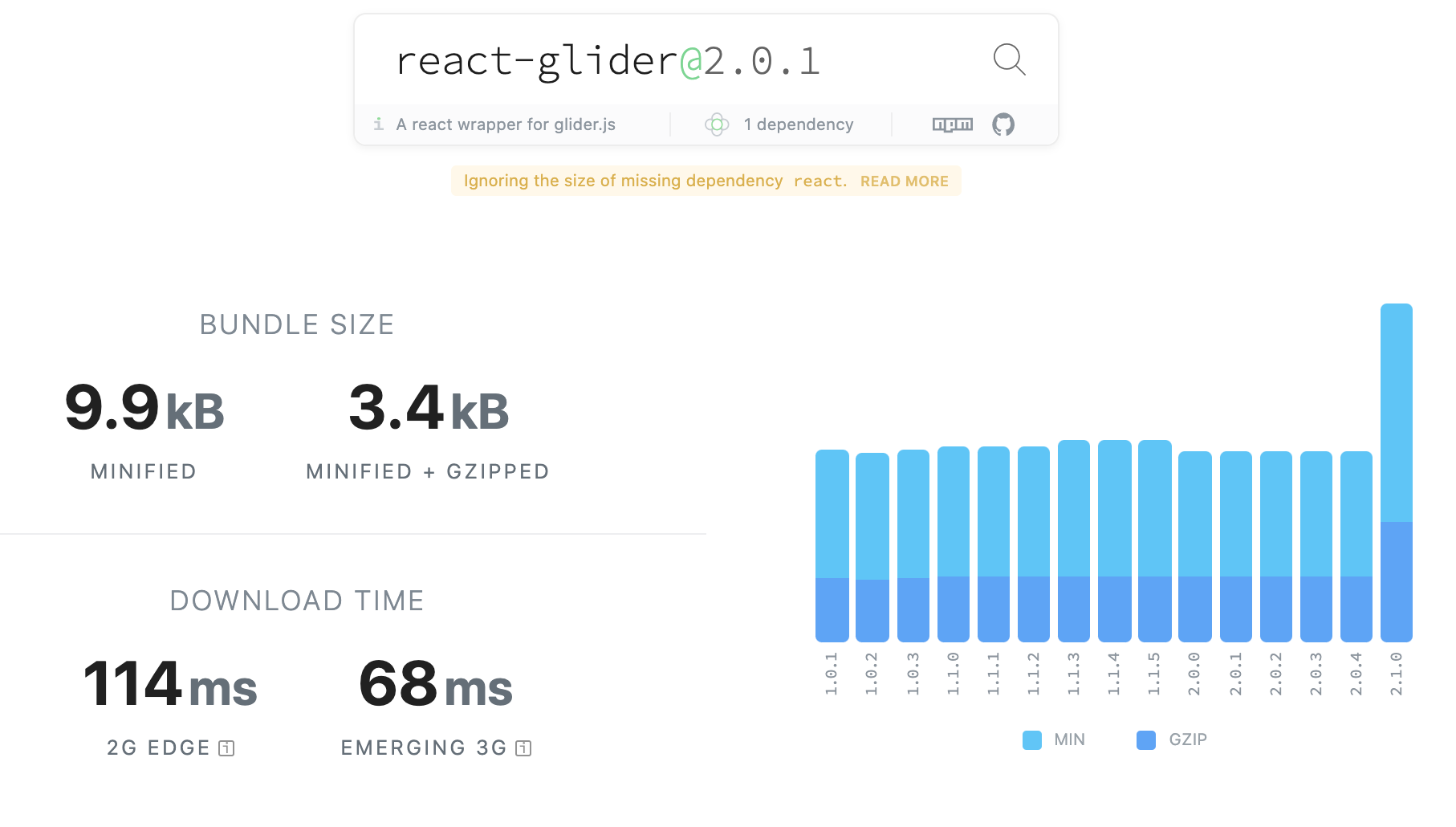Click the dependency tree icon
Viewport: 1456px width, 827px height.
click(x=717, y=124)
